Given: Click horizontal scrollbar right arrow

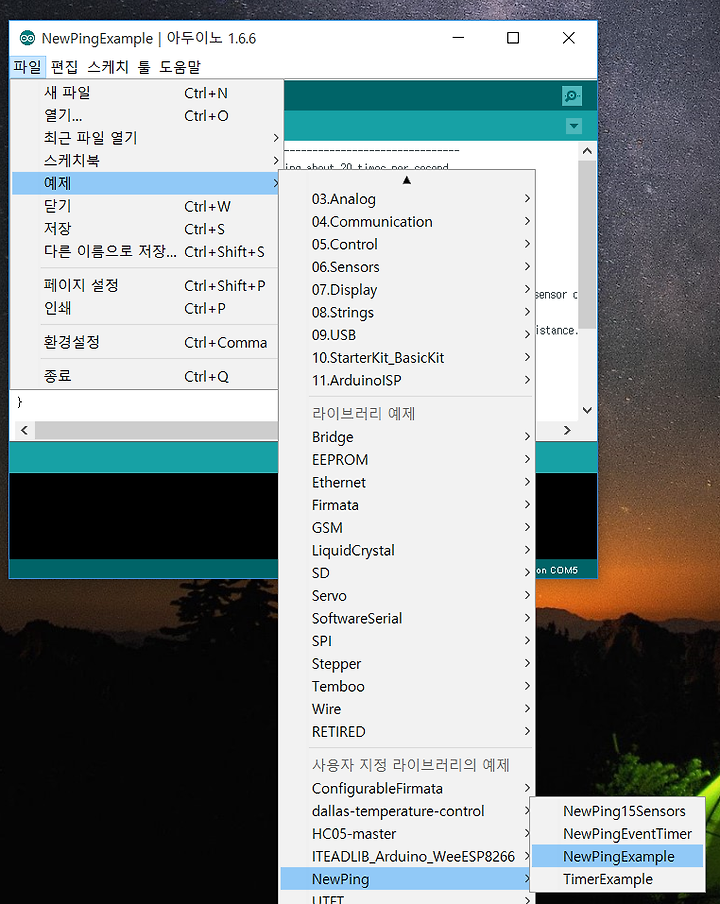Looking at the screenshot, I should pyautogui.click(x=567, y=430).
